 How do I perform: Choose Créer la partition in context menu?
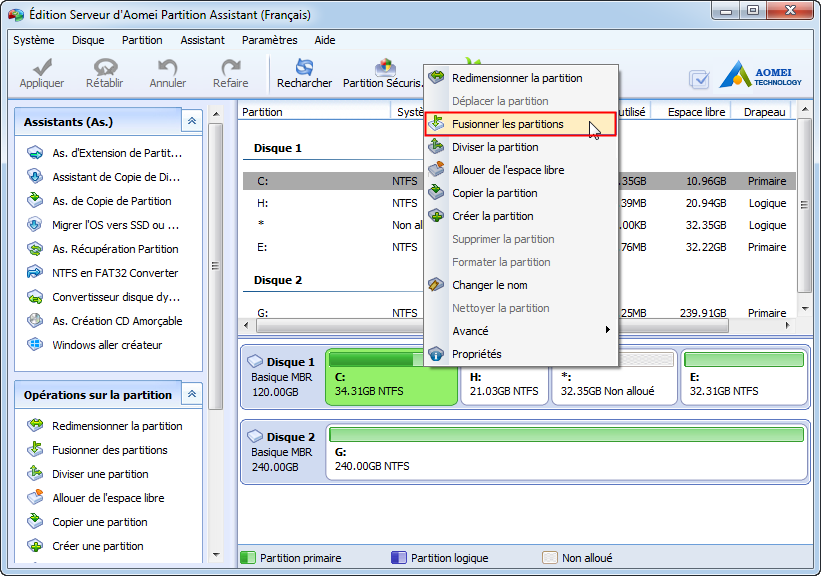point(520,216)
